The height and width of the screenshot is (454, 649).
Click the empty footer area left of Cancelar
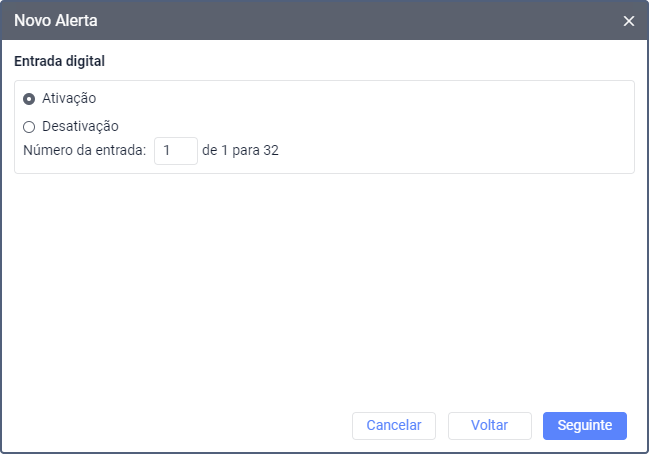[x=180, y=425]
